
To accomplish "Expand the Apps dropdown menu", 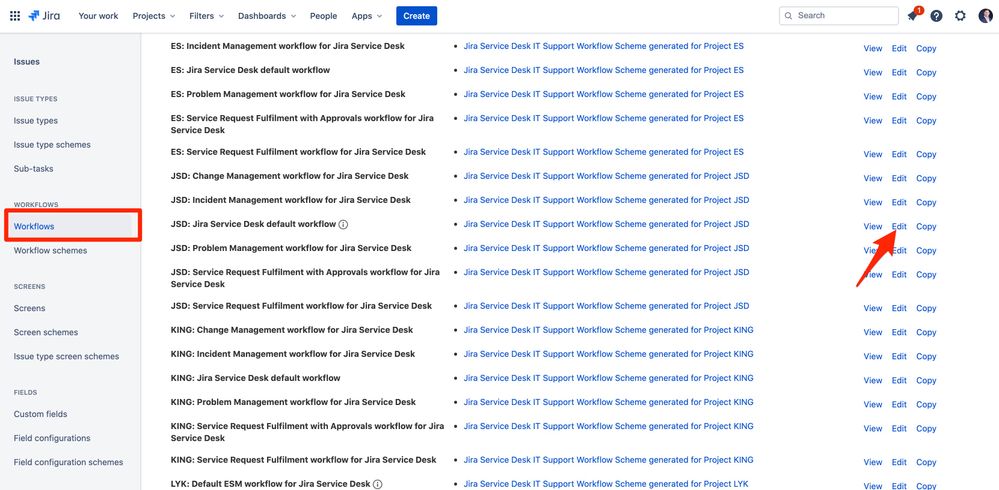I will coord(367,16).
